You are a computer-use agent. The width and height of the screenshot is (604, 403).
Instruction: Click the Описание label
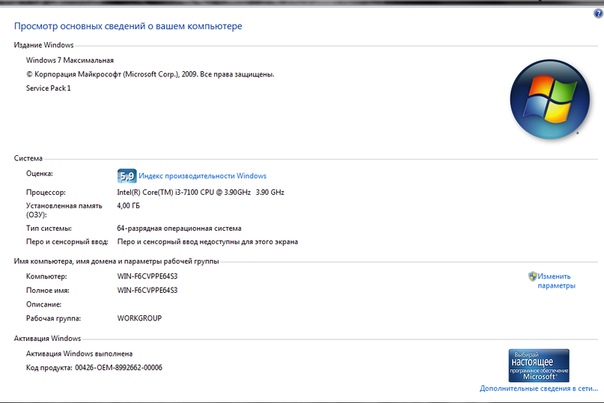(x=44, y=304)
